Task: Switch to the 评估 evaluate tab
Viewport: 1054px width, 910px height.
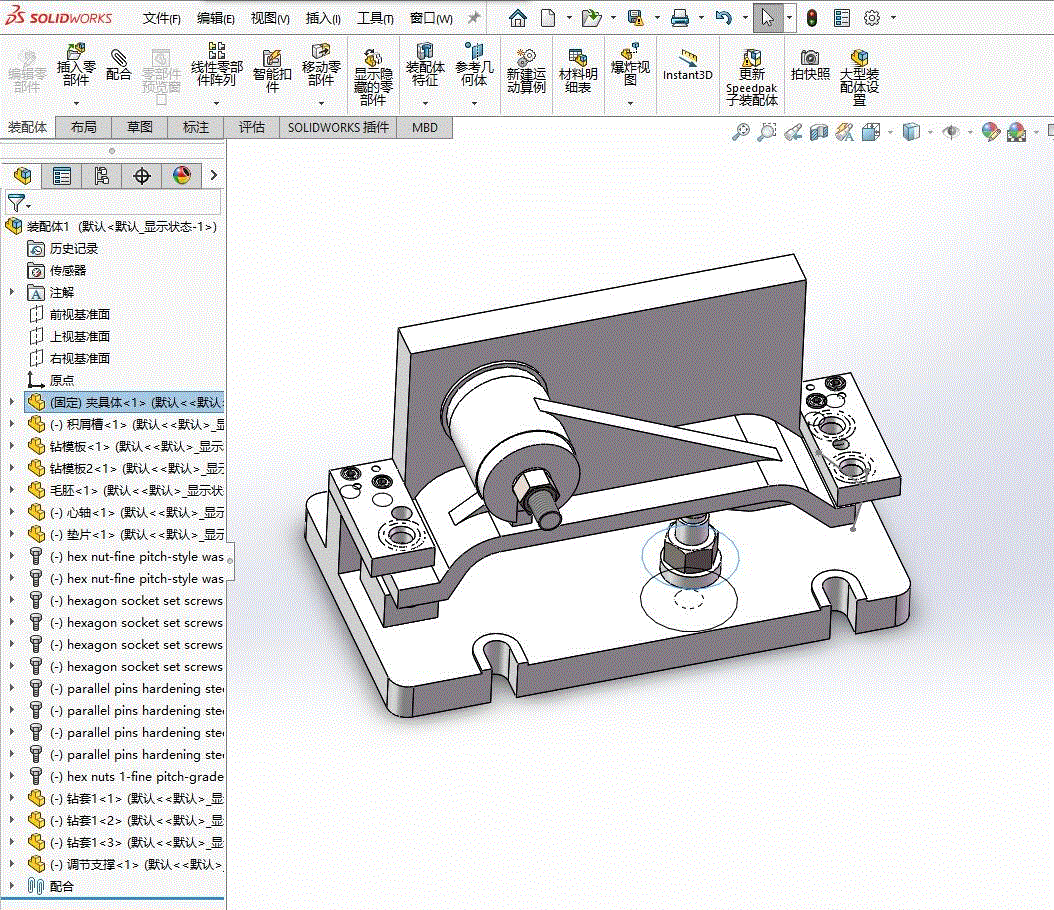Action: (x=252, y=127)
